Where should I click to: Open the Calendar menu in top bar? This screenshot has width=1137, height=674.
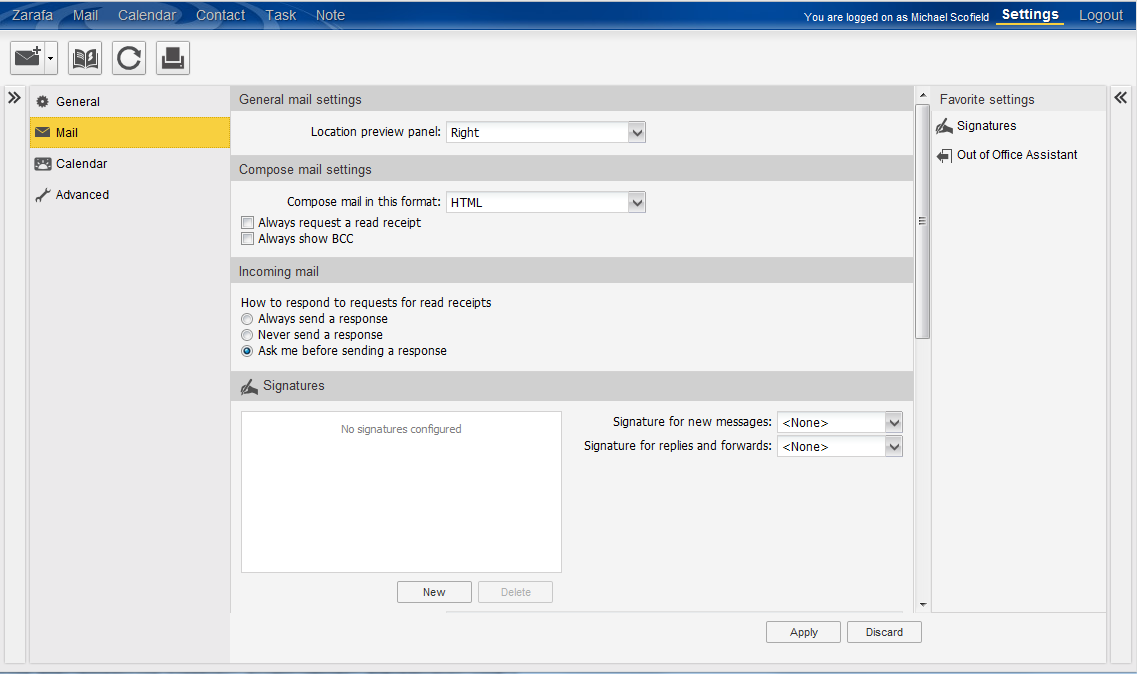[x=147, y=15]
